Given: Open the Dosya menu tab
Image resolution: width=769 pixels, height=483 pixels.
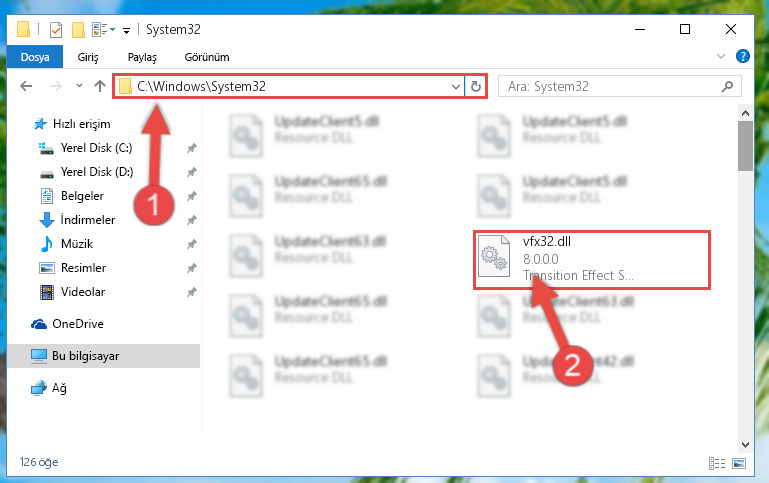Looking at the screenshot, I should 35,57.
